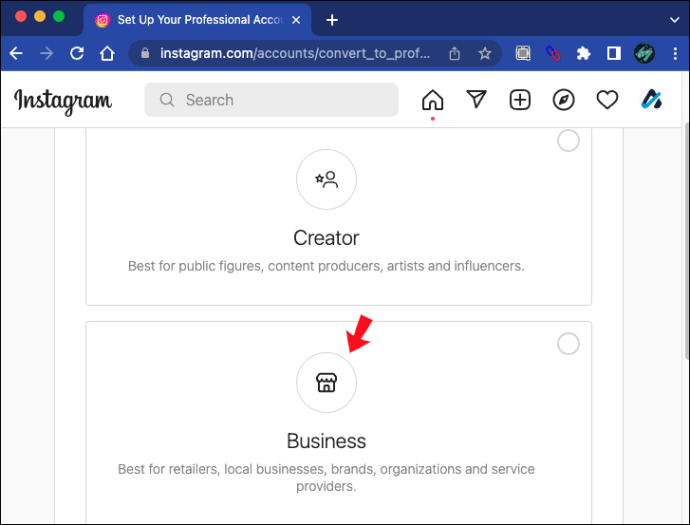Open a new browser tab

[332, 20]
